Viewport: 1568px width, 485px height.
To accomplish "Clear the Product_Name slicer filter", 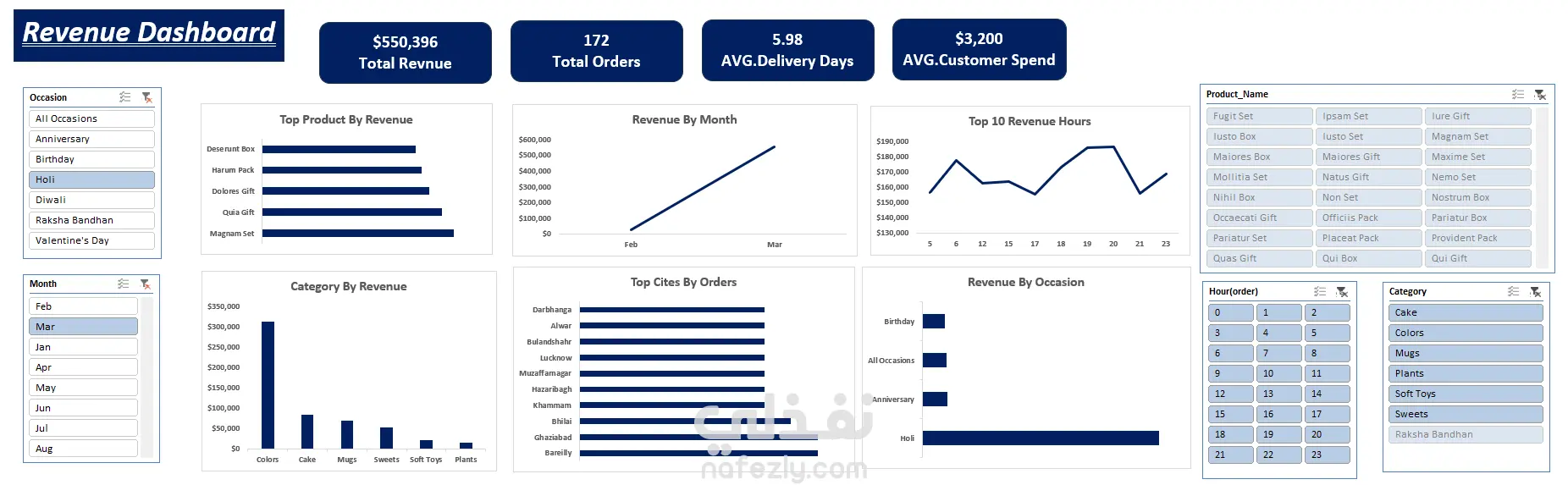I will click(x=1540, y=94).
